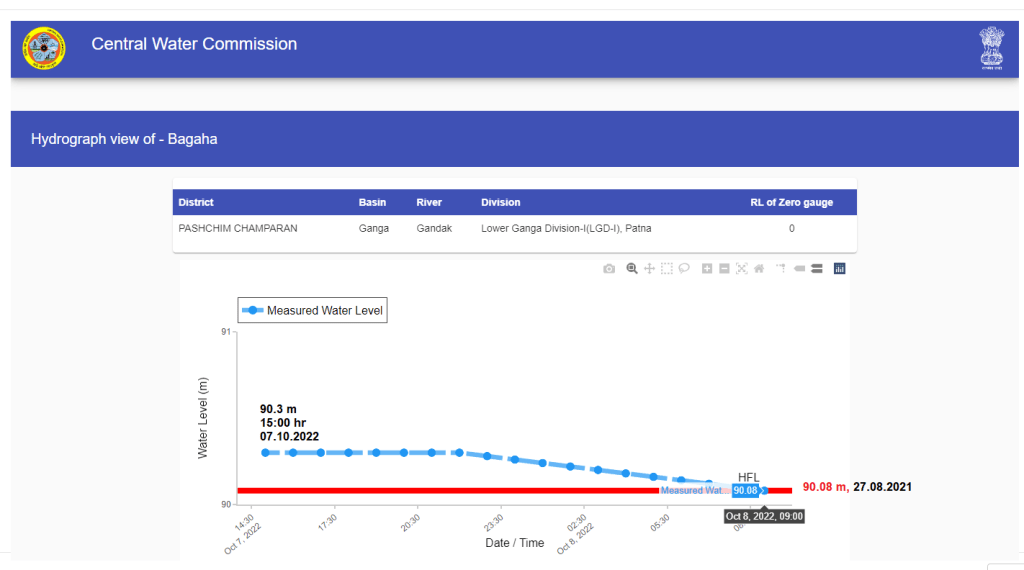Click the Central Water Commission logo
1024x570 pixels.
click(43, 48)
